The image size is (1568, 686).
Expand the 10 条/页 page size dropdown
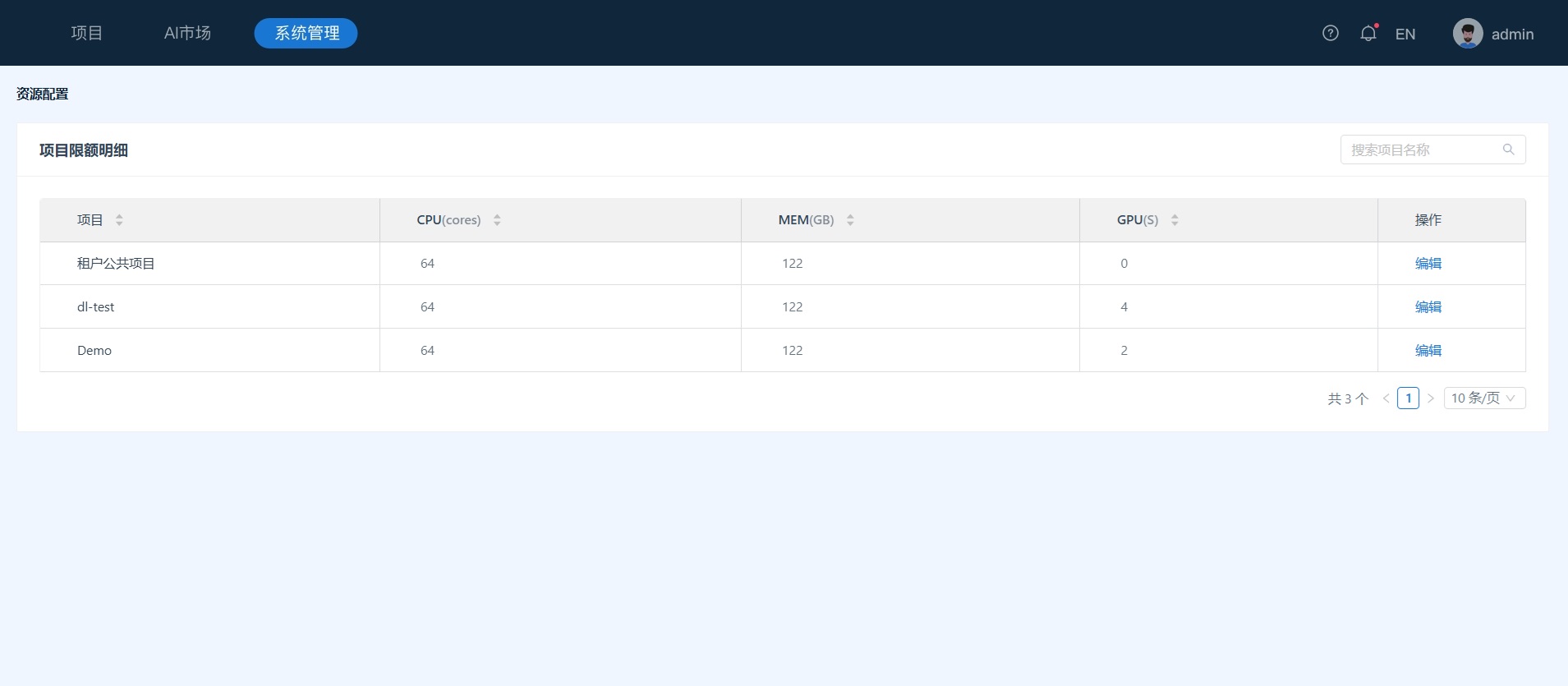[x=1483, y=398]
